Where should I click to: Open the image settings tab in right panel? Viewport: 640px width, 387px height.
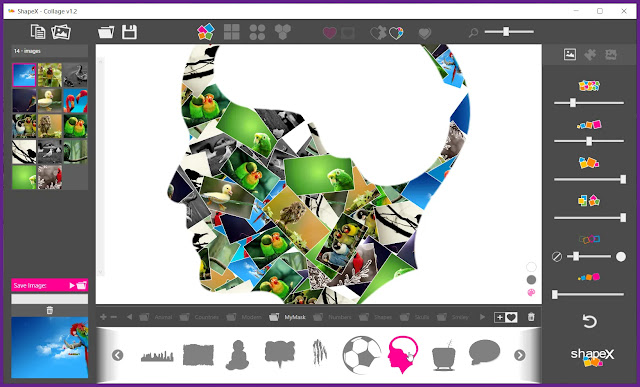(570, 54)
